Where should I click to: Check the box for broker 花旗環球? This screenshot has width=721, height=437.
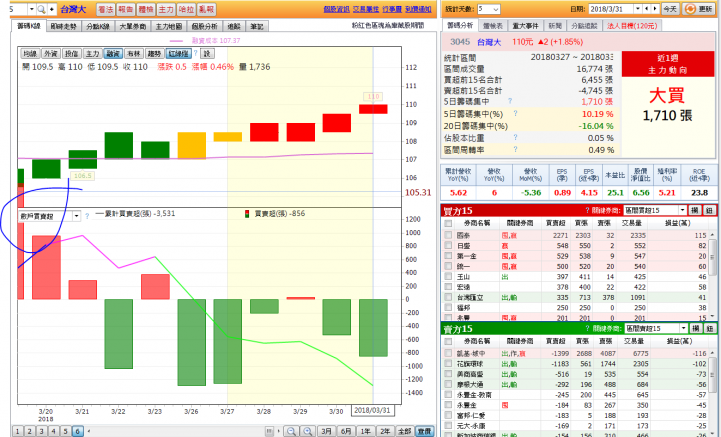point(448,363)
